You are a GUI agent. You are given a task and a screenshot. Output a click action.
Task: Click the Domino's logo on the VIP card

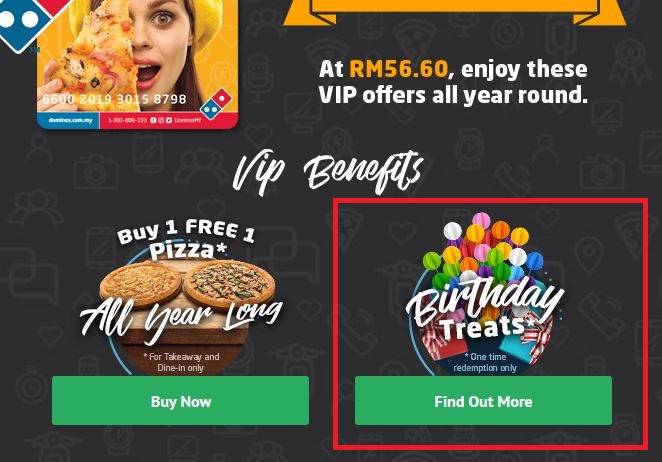[216, 104]
